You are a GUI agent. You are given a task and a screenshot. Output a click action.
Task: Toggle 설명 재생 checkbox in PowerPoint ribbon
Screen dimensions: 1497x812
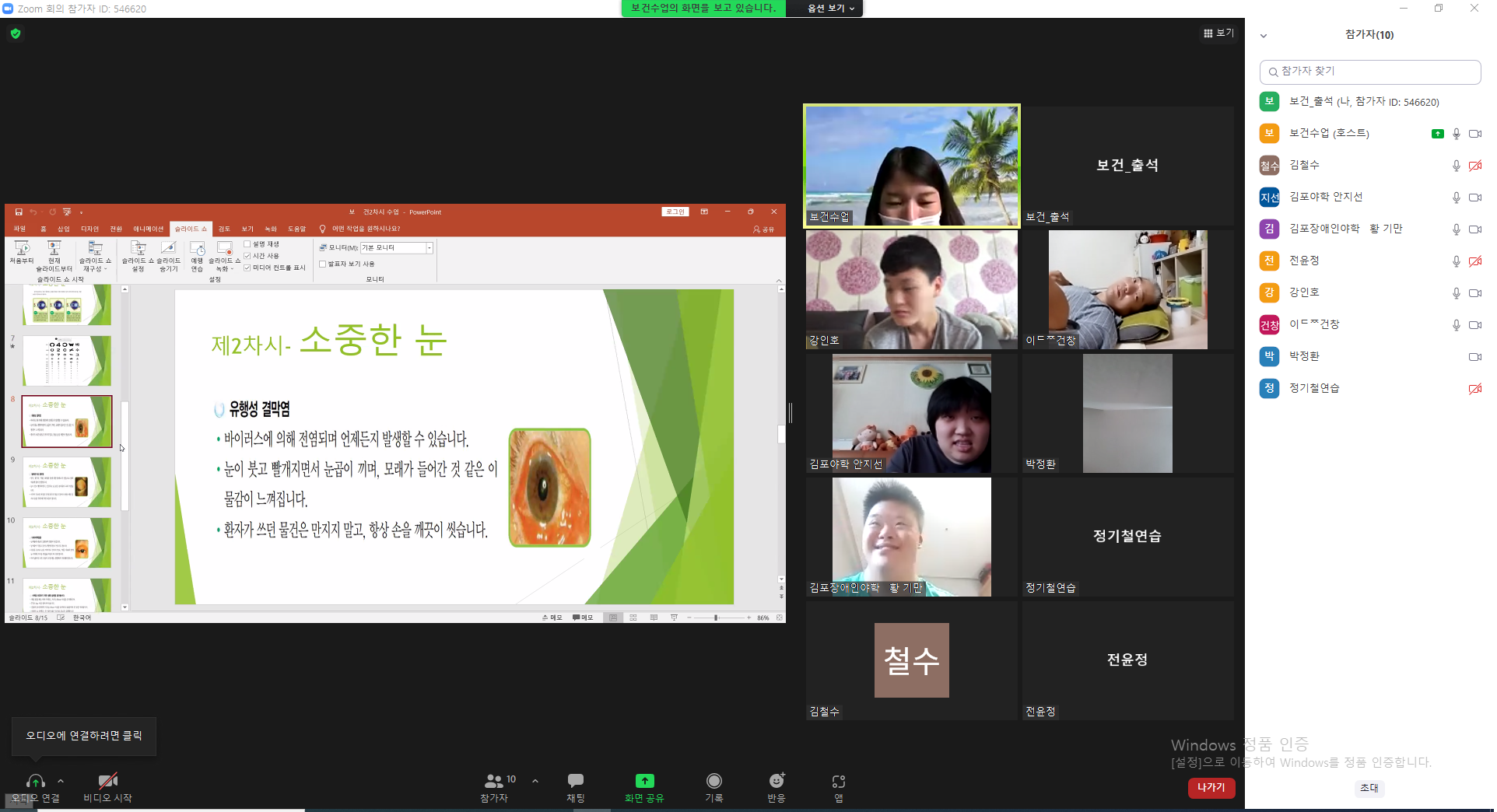point(247,244)
